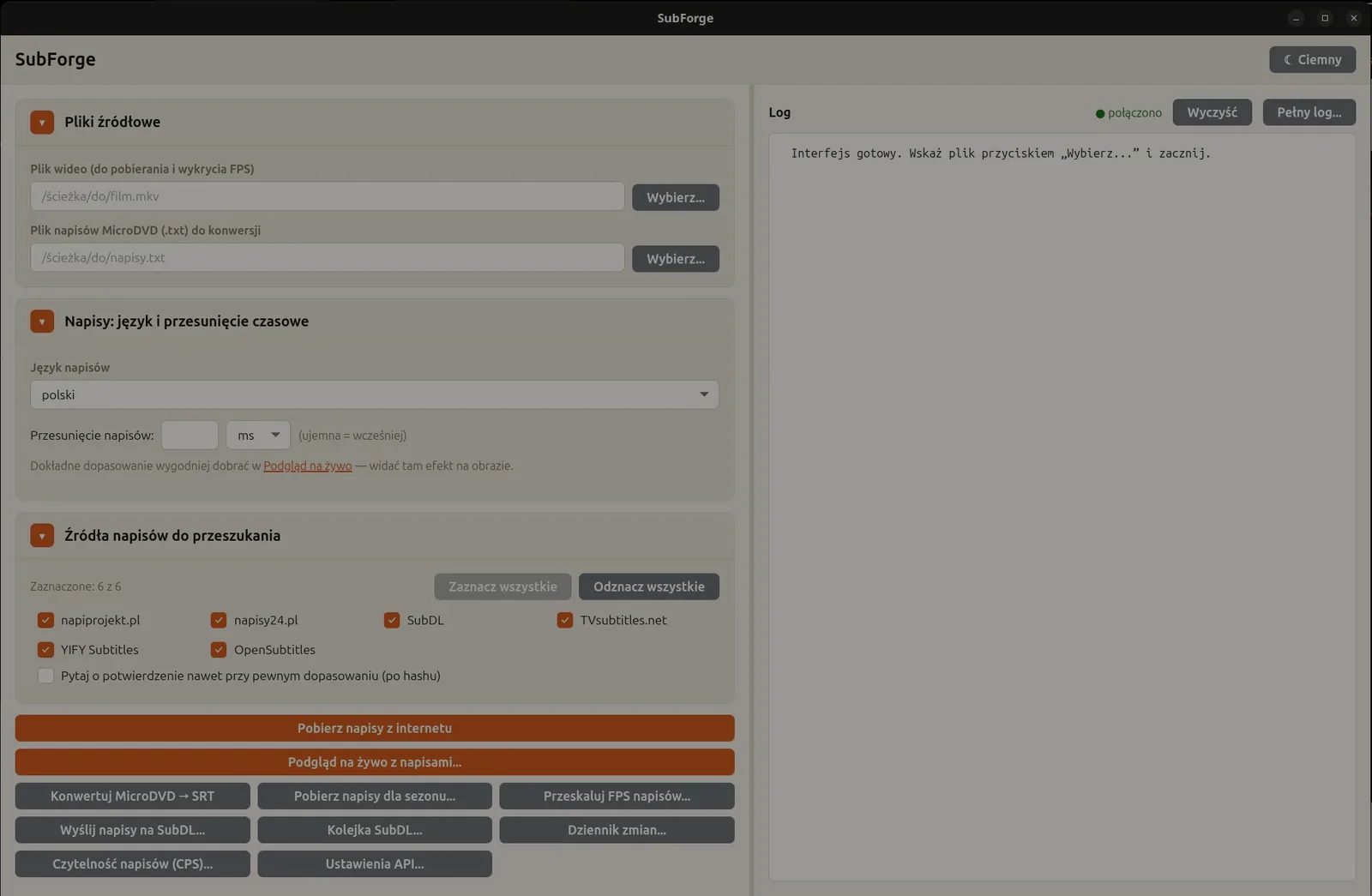This screenshot has width=1372, height=896.
Task: Open Ustawienia API
Action: (x=375, y=863)
